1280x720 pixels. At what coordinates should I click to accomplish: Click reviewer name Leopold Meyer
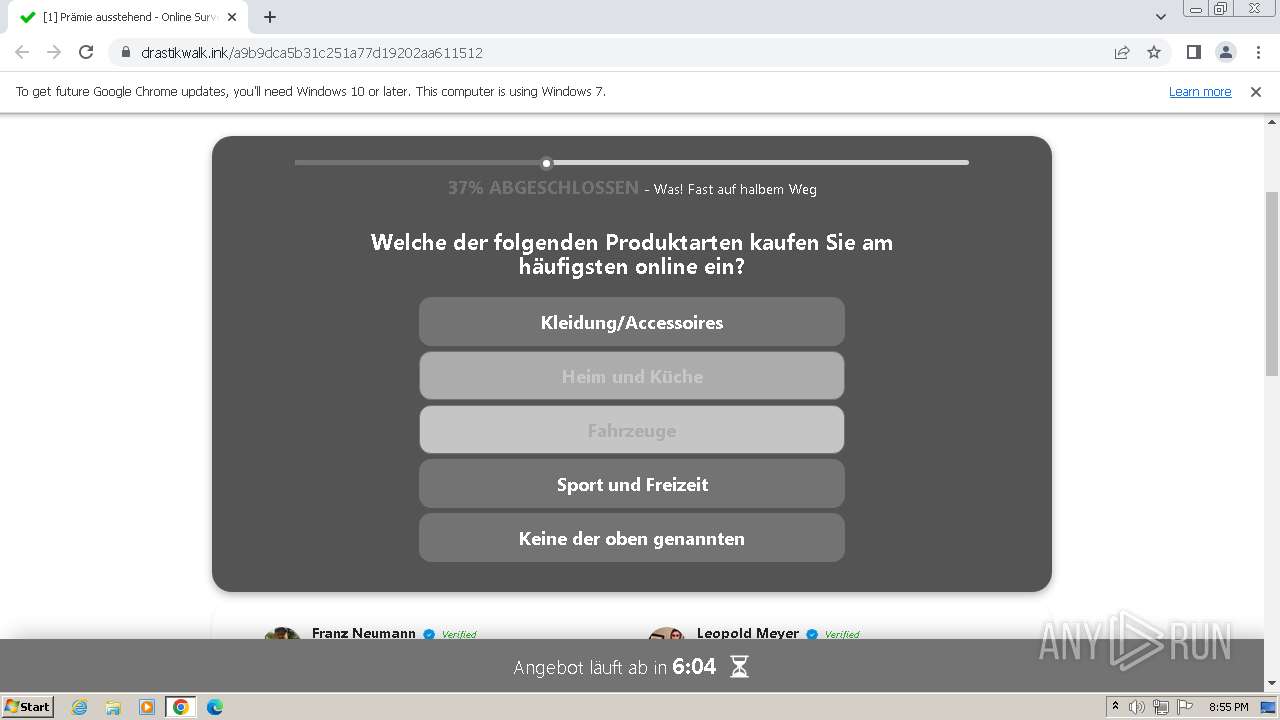[x=748, y=633]
